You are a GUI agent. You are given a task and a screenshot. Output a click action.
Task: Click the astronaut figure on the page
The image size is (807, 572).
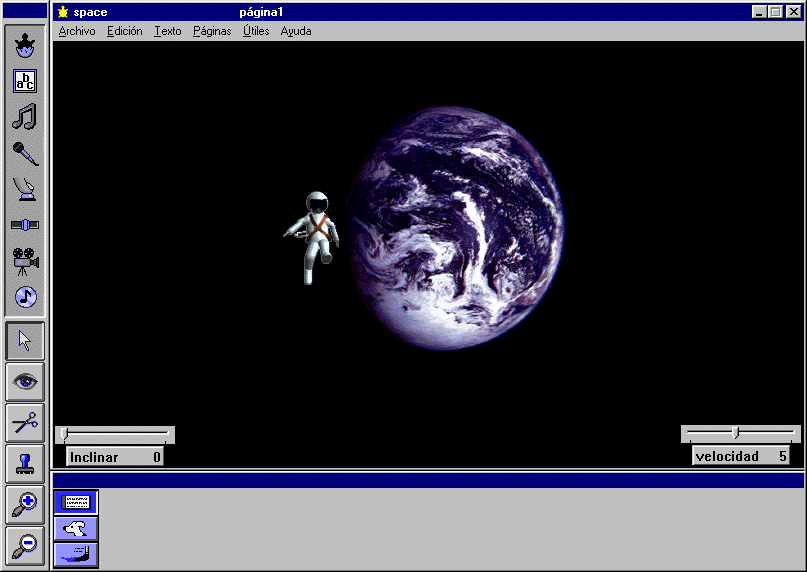coord(315,236)
